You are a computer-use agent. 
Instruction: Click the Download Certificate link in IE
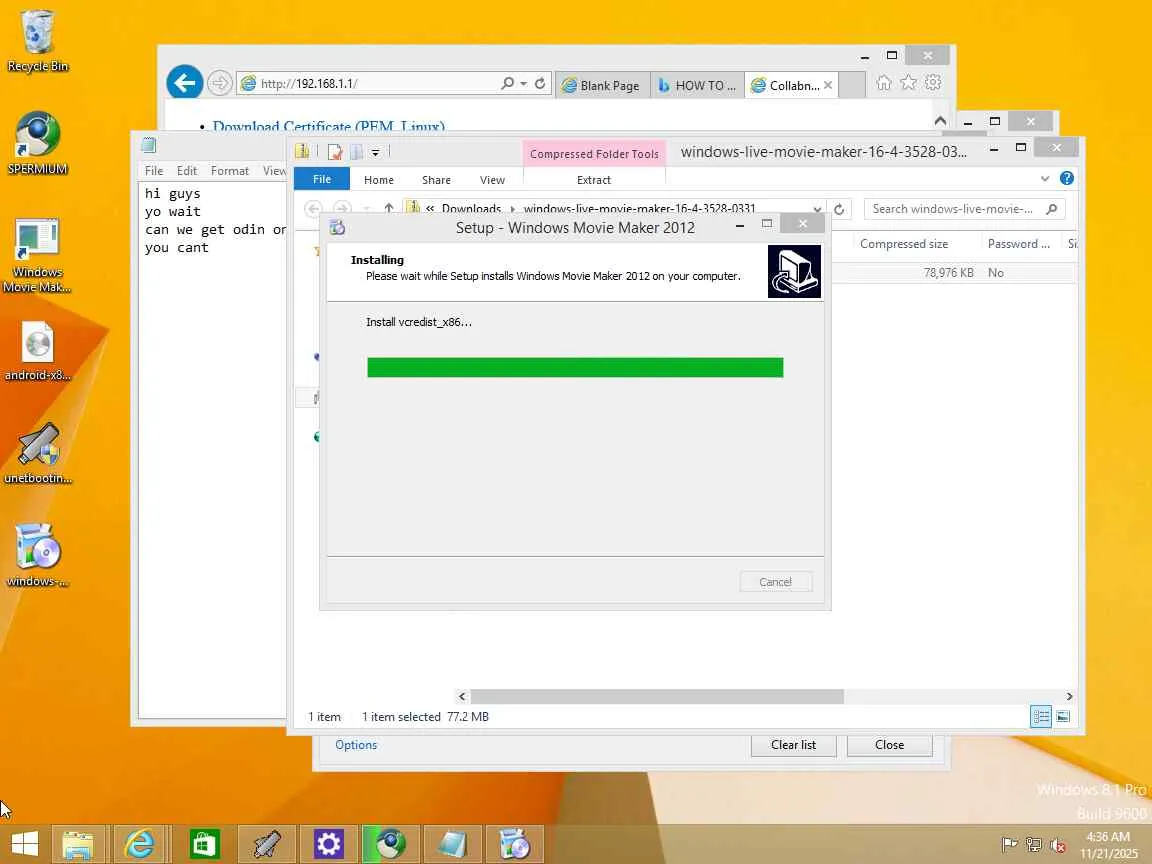[x=328, y=126]
